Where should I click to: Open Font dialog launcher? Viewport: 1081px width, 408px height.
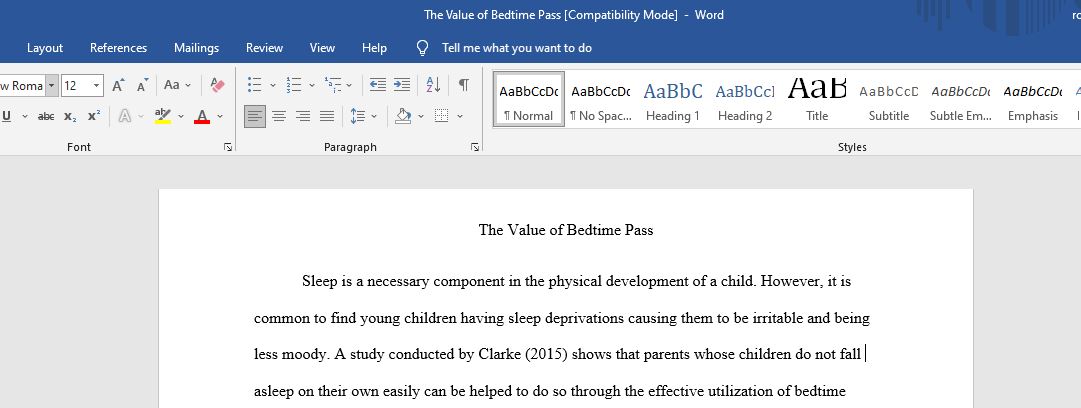tap(228, 147)
